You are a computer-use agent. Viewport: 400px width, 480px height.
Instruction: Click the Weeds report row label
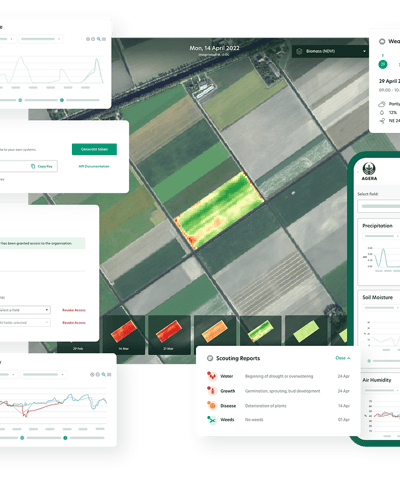click(x=227, y=420)
